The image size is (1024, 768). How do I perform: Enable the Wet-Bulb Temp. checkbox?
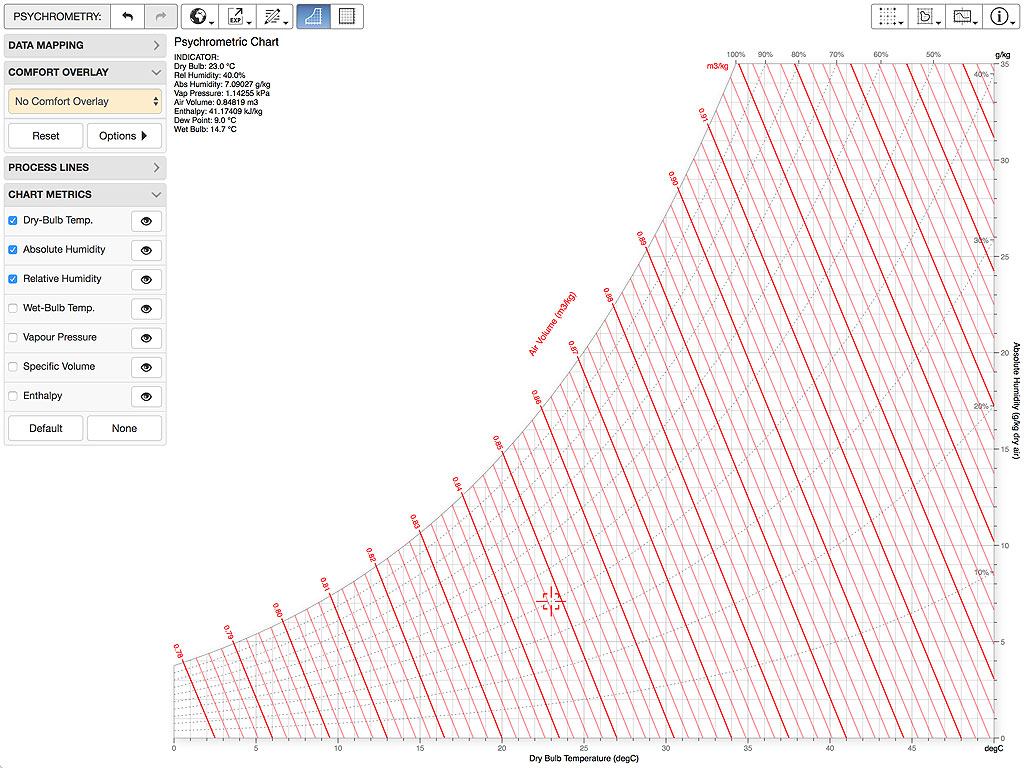[x=12, y=308]
